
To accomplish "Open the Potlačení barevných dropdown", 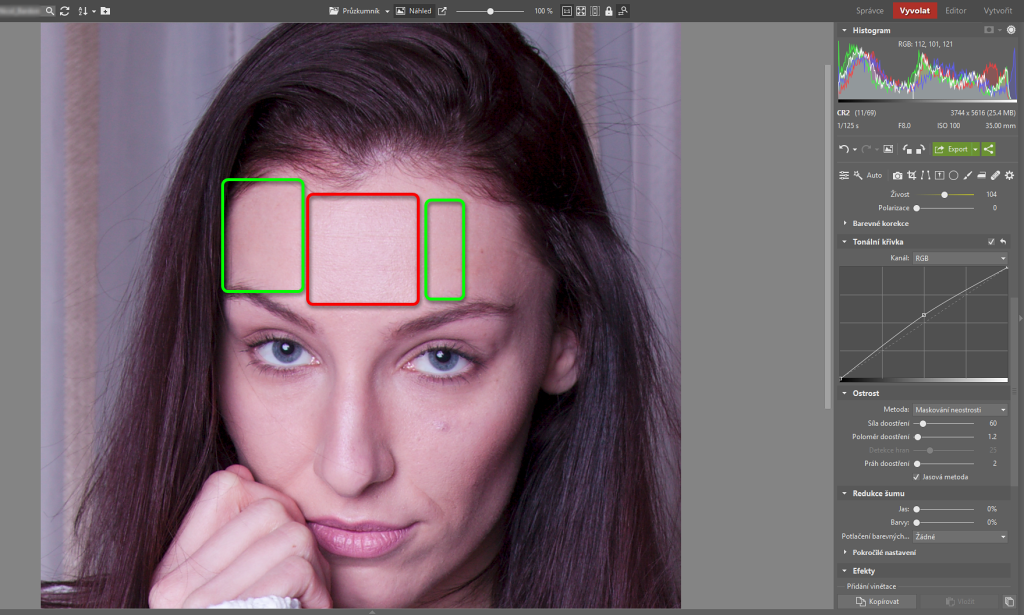I will [959, 537].
